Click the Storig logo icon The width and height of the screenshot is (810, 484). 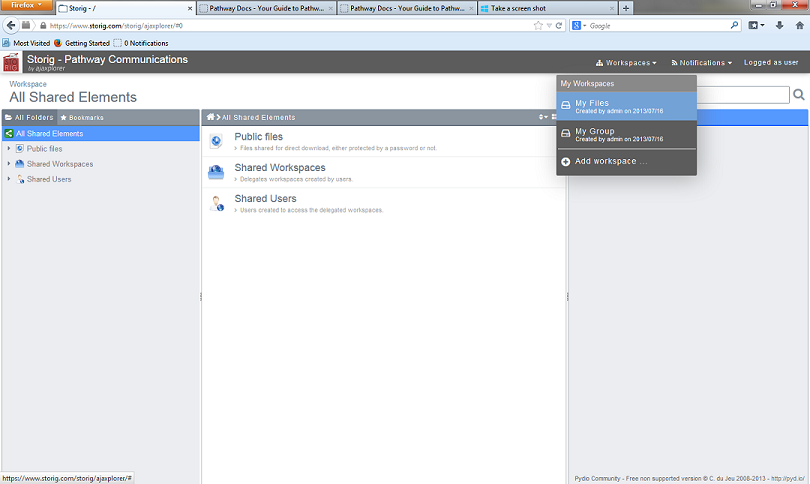[x=12, y=63]
